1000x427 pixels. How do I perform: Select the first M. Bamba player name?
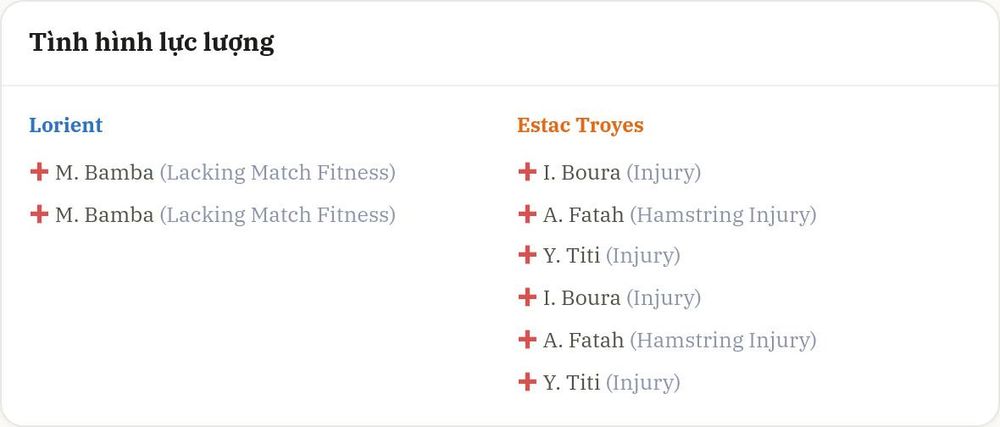pyautogui.click(x=105, y=173)
